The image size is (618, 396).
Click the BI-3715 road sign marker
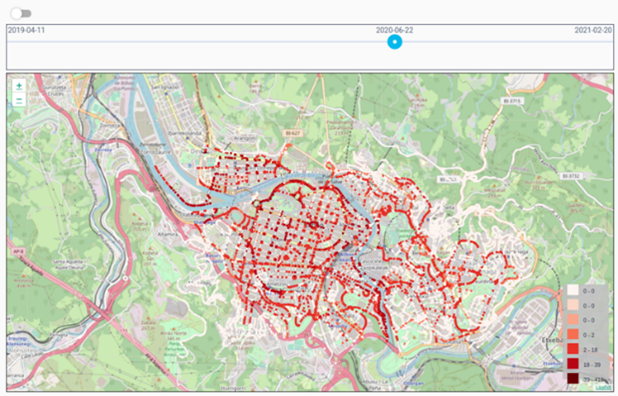(x=512, y=101)
